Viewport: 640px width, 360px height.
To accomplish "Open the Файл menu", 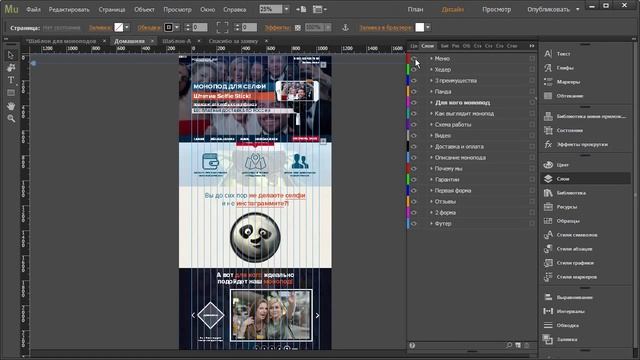I will [x=33, y=9].
